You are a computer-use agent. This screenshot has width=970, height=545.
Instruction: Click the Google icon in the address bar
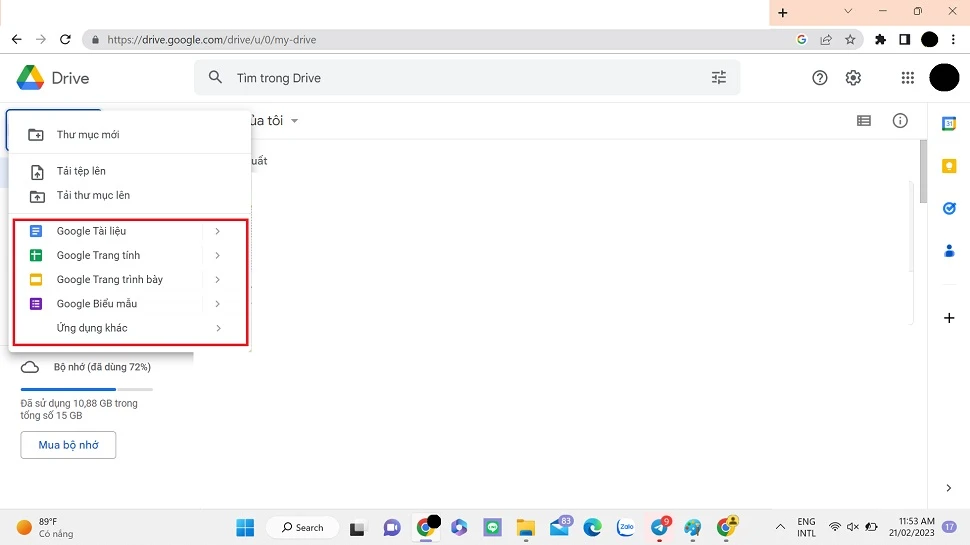802,40
